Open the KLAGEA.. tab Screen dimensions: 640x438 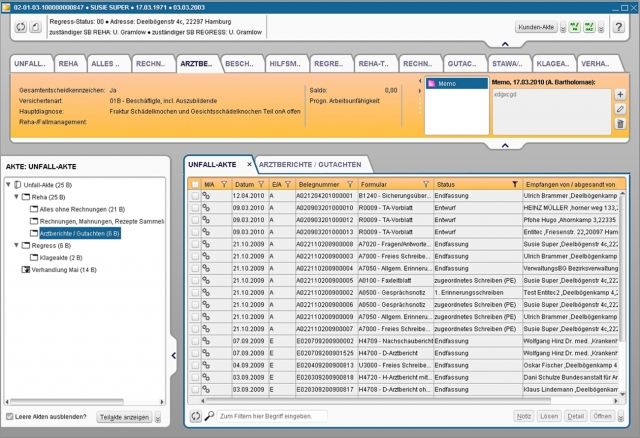coord(553,64)
